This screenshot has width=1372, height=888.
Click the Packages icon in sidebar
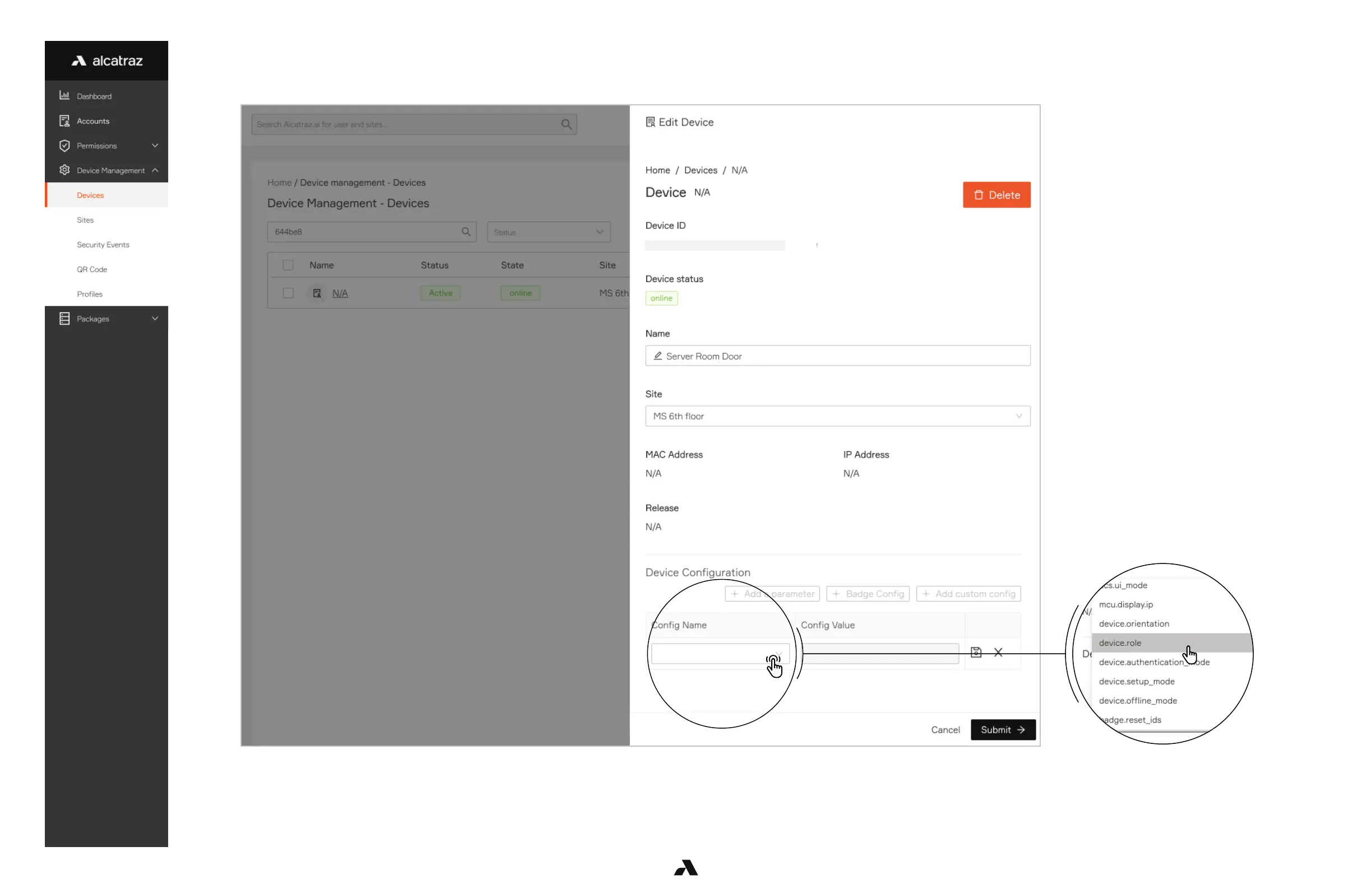point(64,318)
